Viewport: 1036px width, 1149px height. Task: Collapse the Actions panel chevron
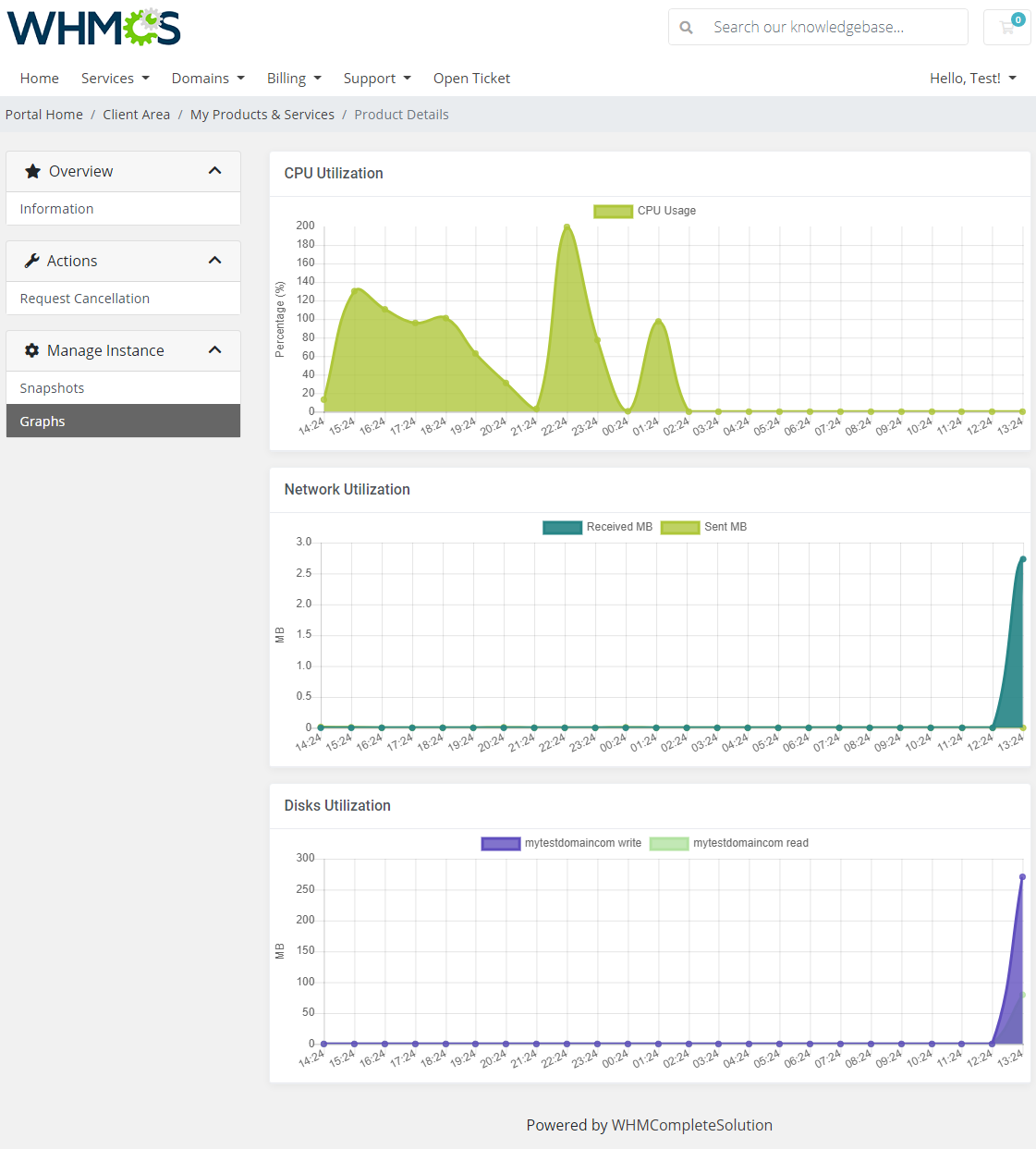click(x=215, y=261)
